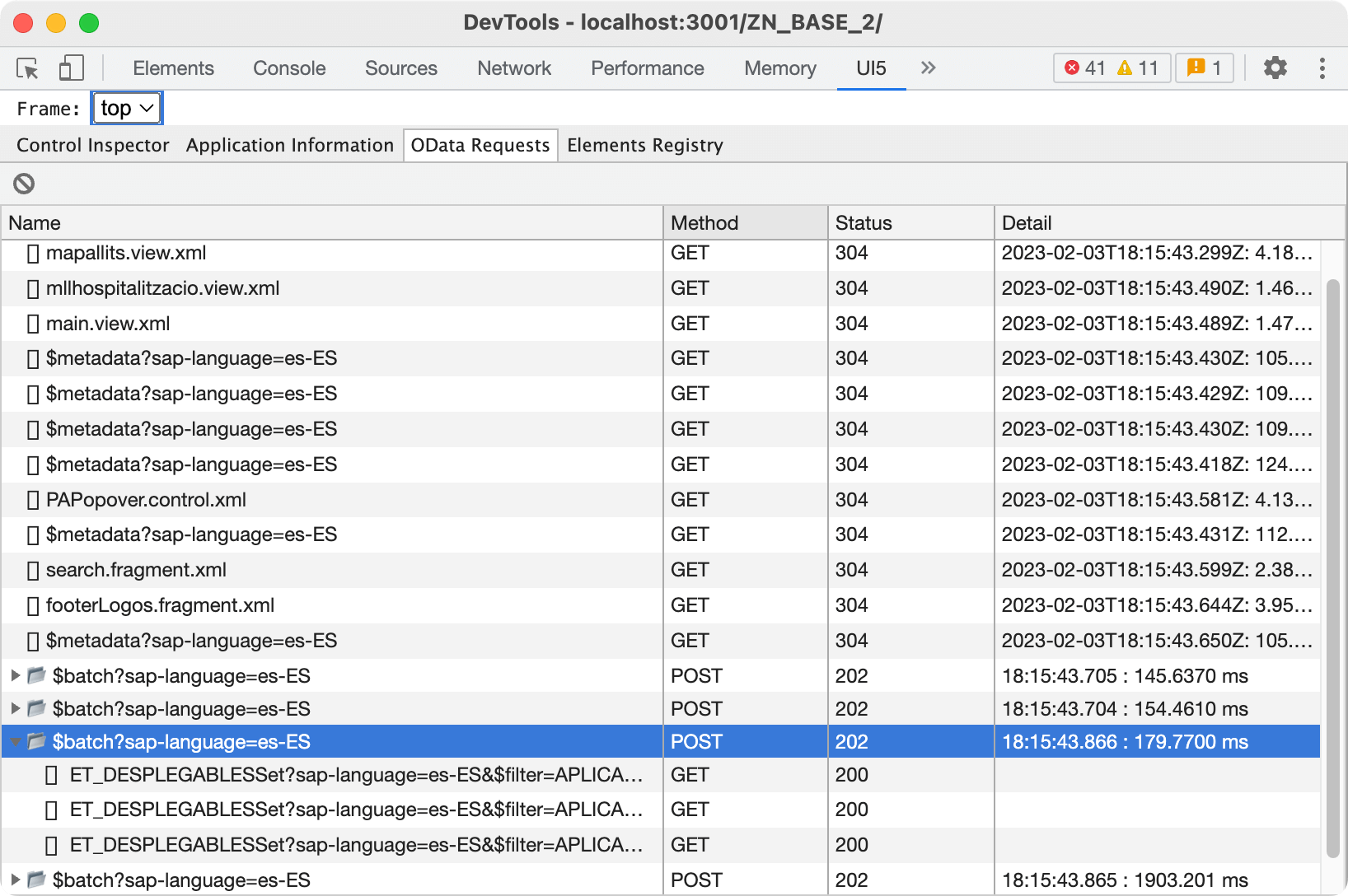Open the Issues panel indicator icon

pos(1196,68)
